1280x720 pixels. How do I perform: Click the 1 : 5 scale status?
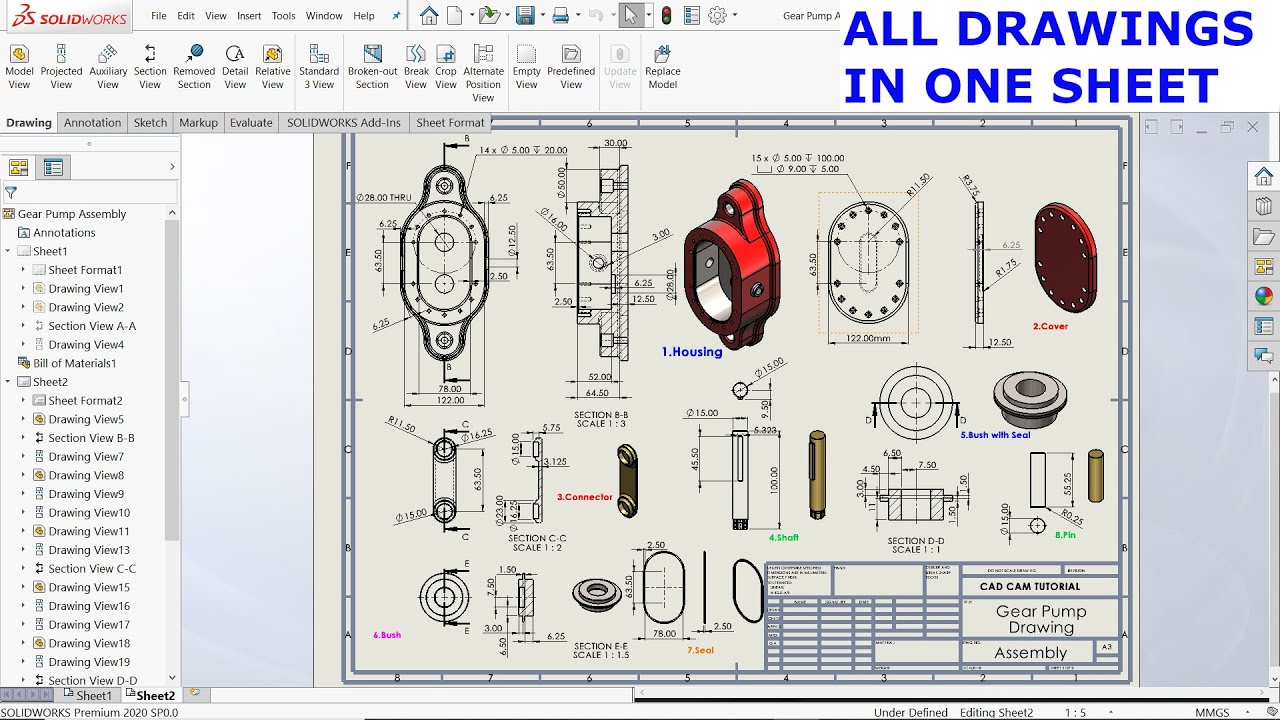point(1076,713)
